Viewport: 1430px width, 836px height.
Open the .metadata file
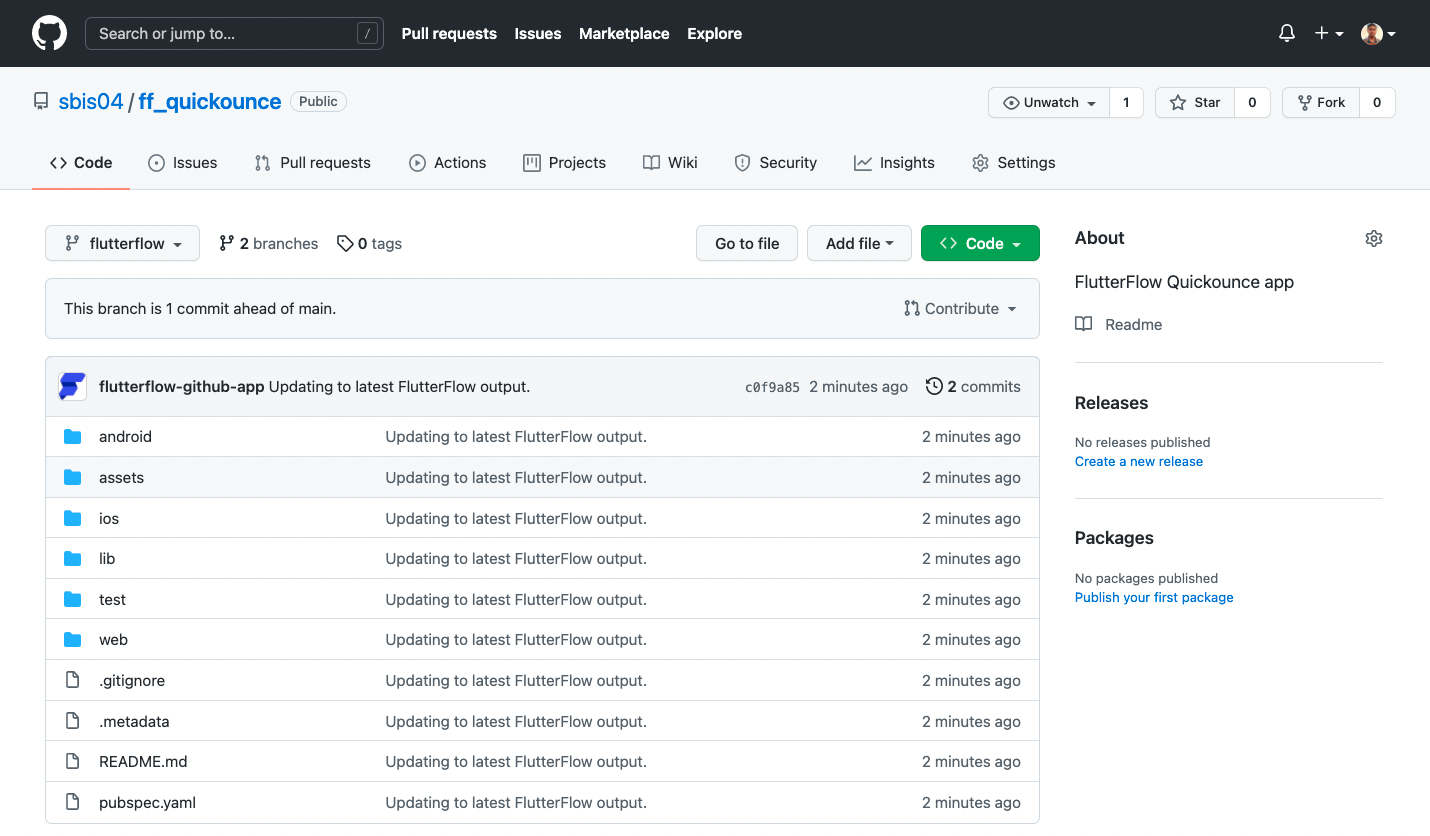click(x=134, y=721)
